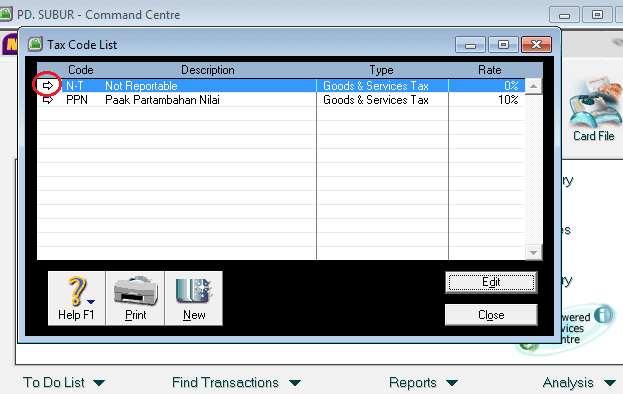Maximize the Tax Code List window
Viewport: 623px width, 394px height.
pos(503,44)
